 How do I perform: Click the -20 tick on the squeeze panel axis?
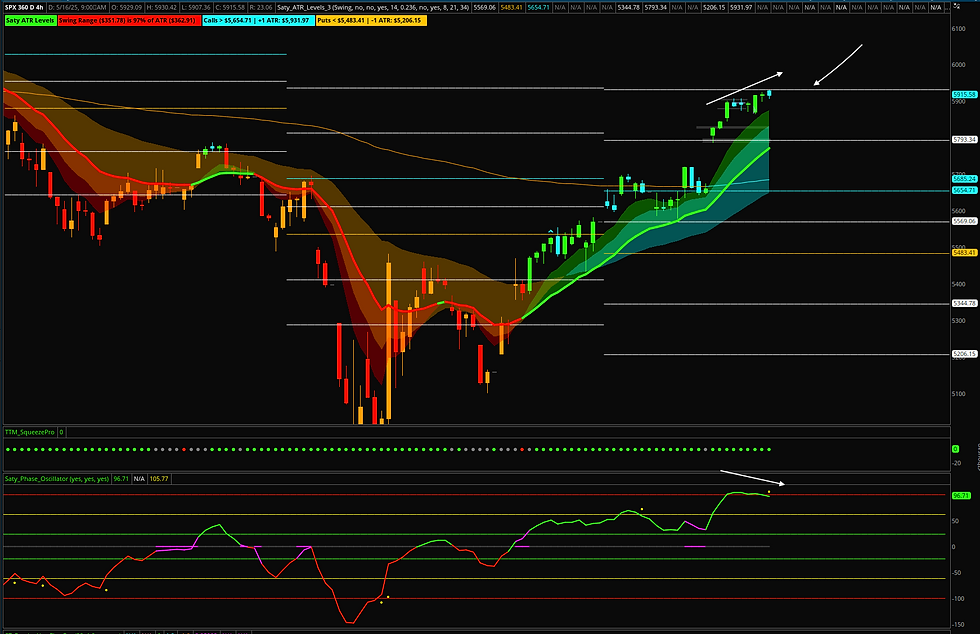pyautogui.click(x=957, y=463)
